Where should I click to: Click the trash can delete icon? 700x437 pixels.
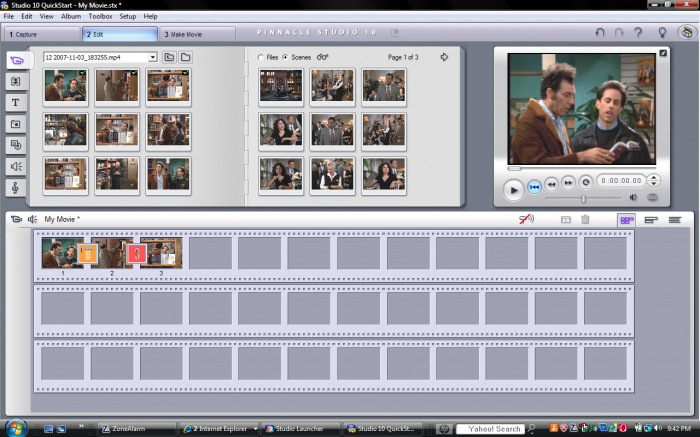[x=585, y=220]
